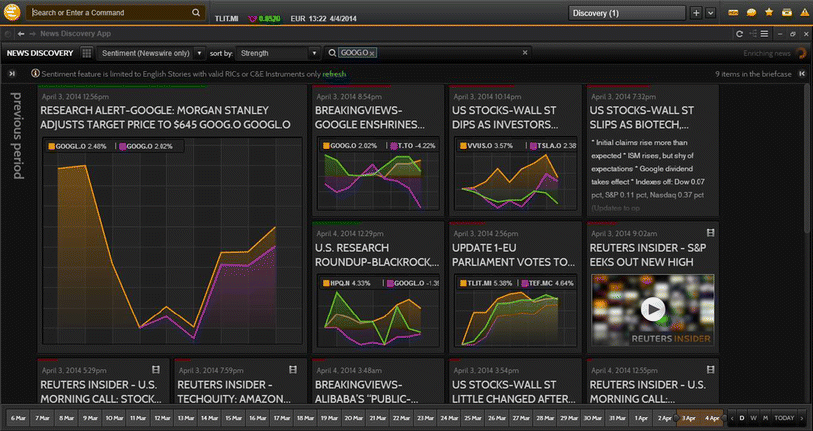The image size is (813, 431).
Task: Clear the news search field
Action: [x=525, y=52]
